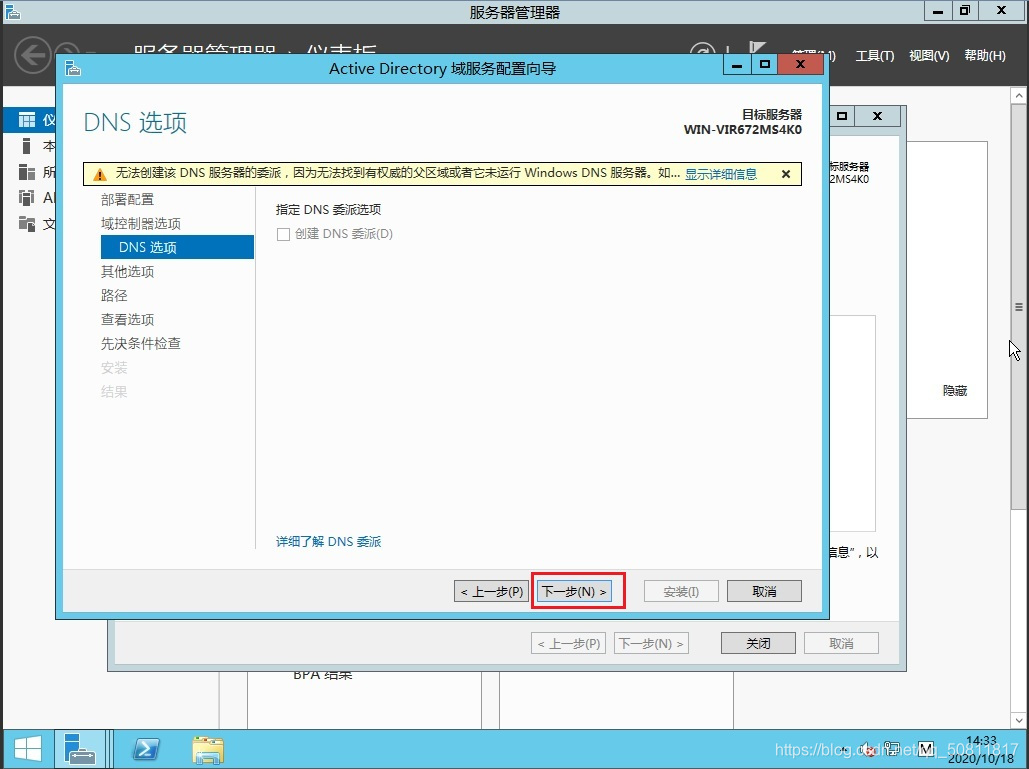Click the Server Manager title bar icon
1029x769 pixels.
[x=12, y=11]
